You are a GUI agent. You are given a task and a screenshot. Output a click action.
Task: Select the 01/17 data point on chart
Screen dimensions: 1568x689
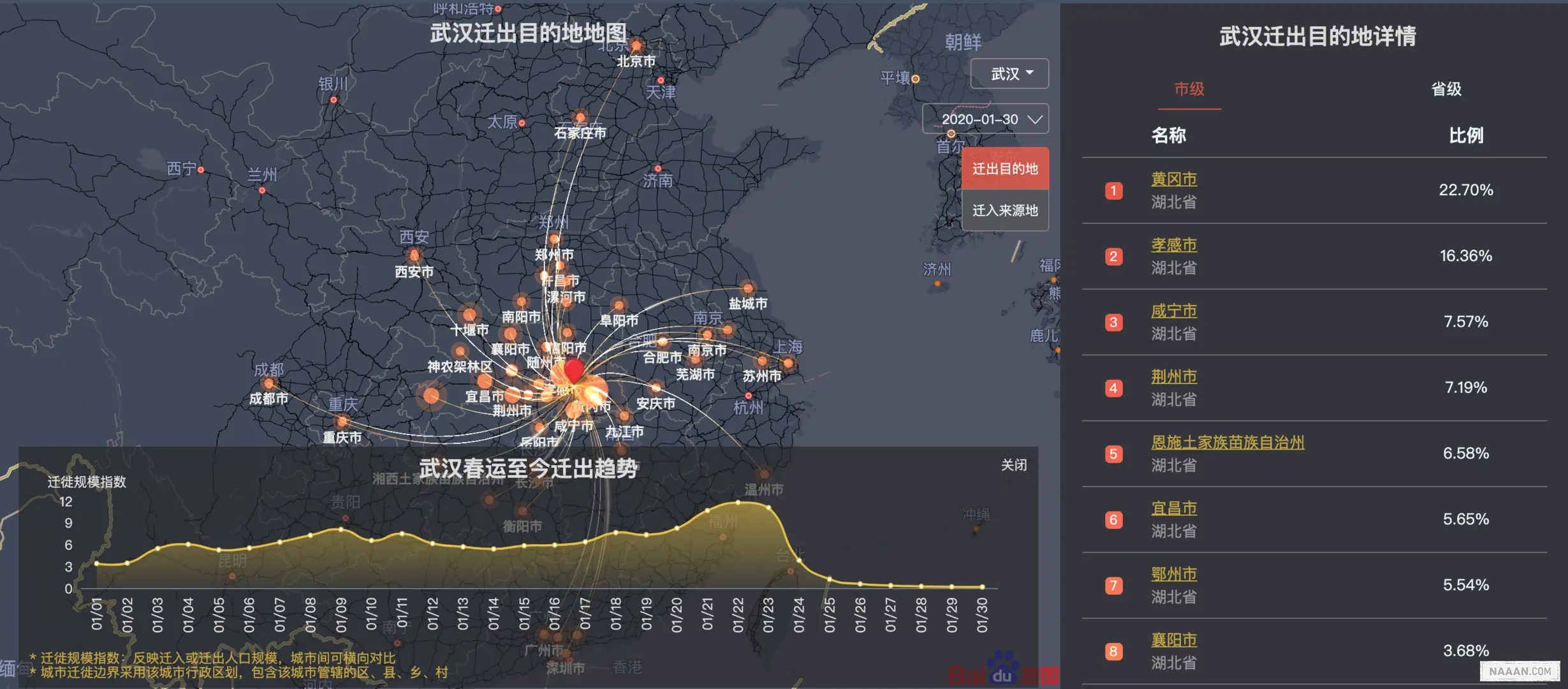pyautogui.click(x=585, y=542)
